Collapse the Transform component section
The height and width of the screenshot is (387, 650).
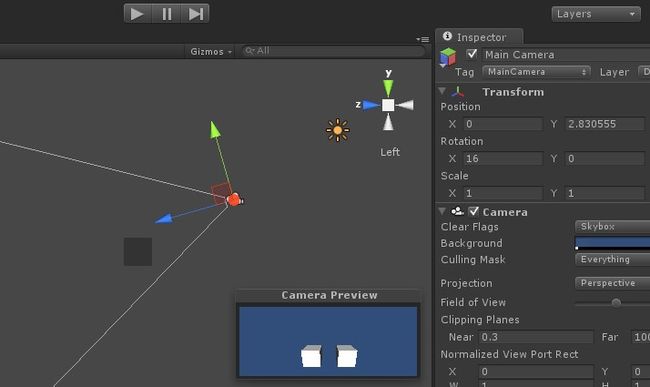pos(442,91)
